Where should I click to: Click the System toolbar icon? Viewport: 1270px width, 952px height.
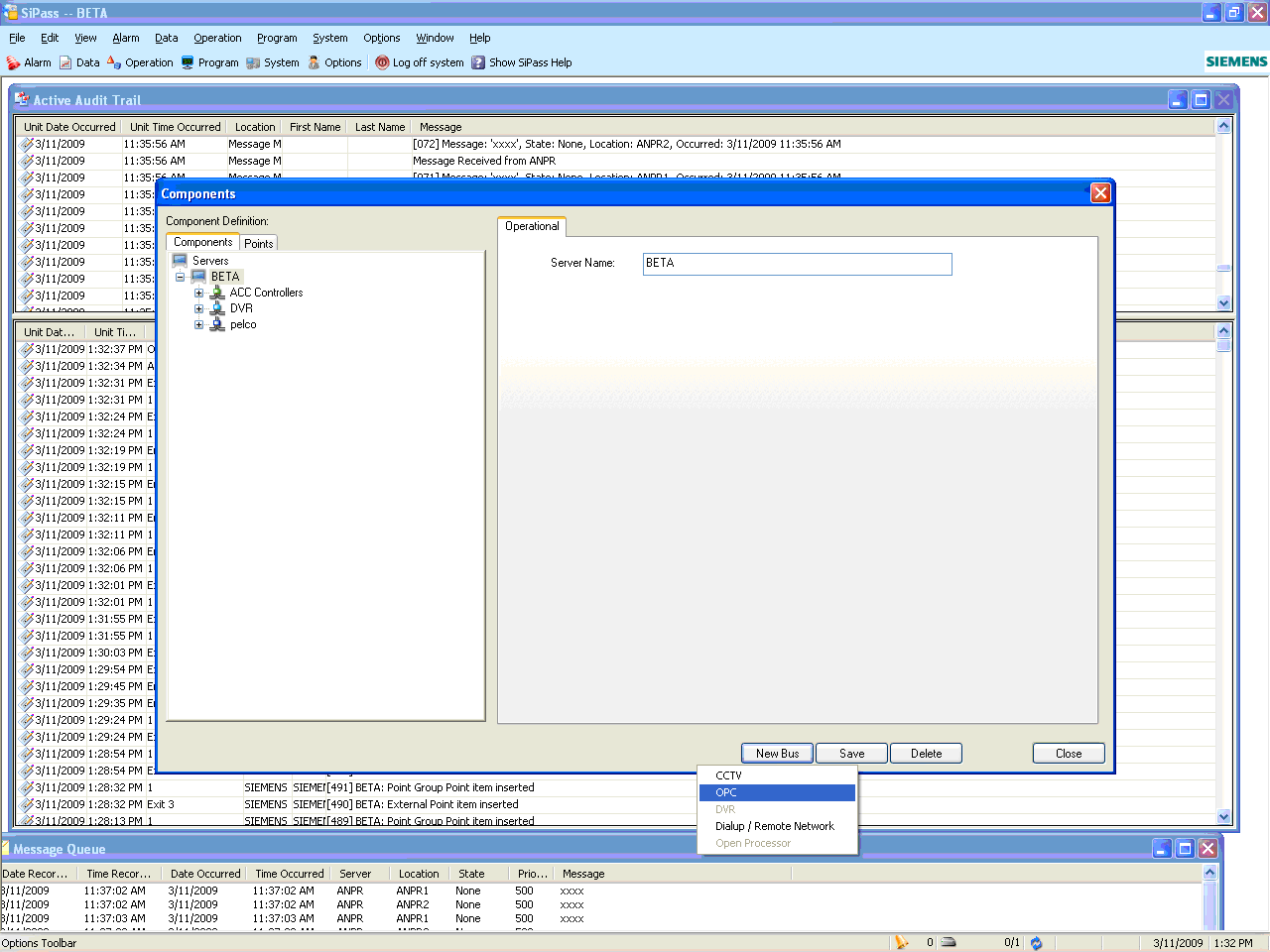(253, 62)
